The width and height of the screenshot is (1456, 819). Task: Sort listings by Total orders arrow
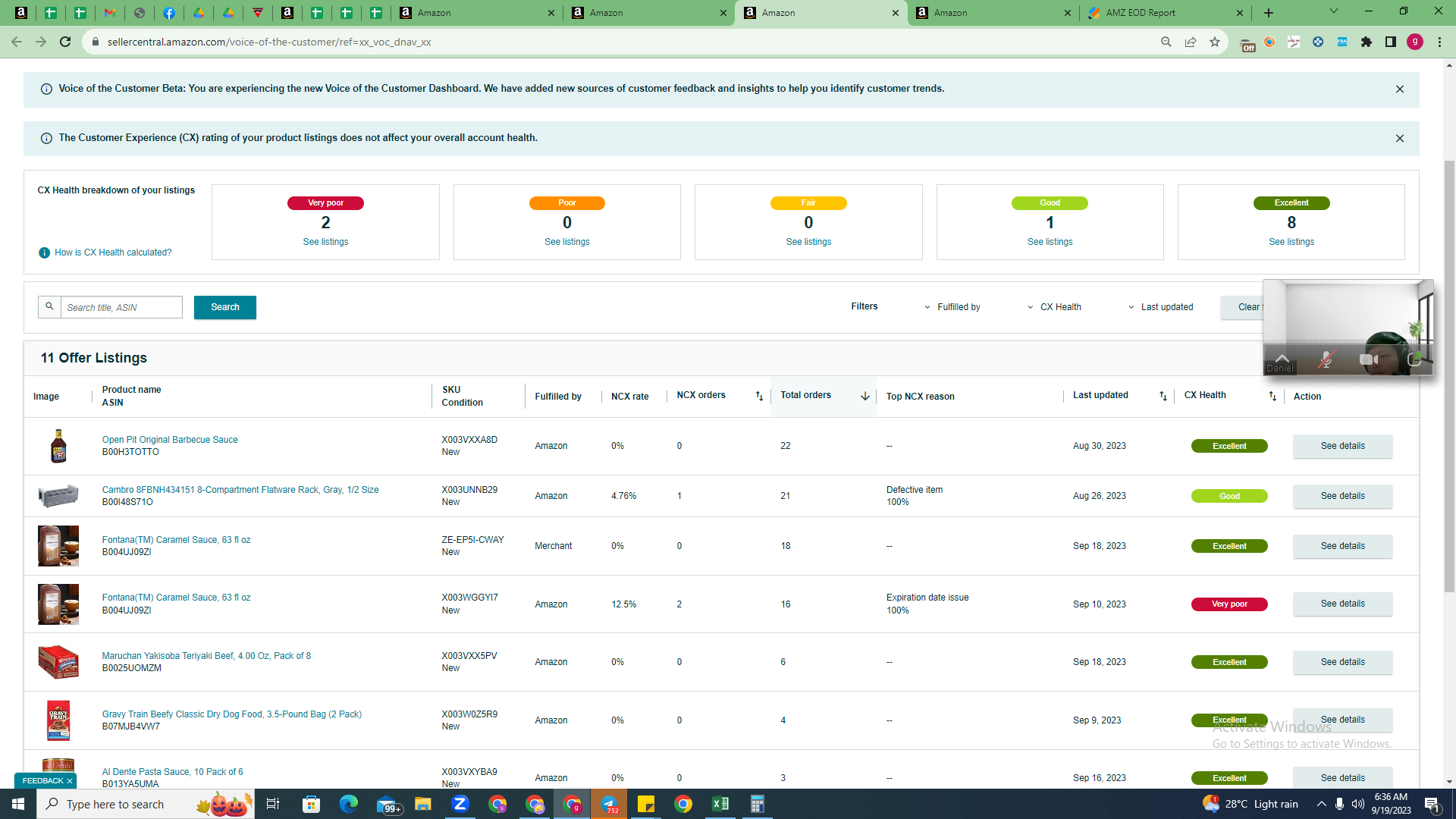click(x=865, y=396)
